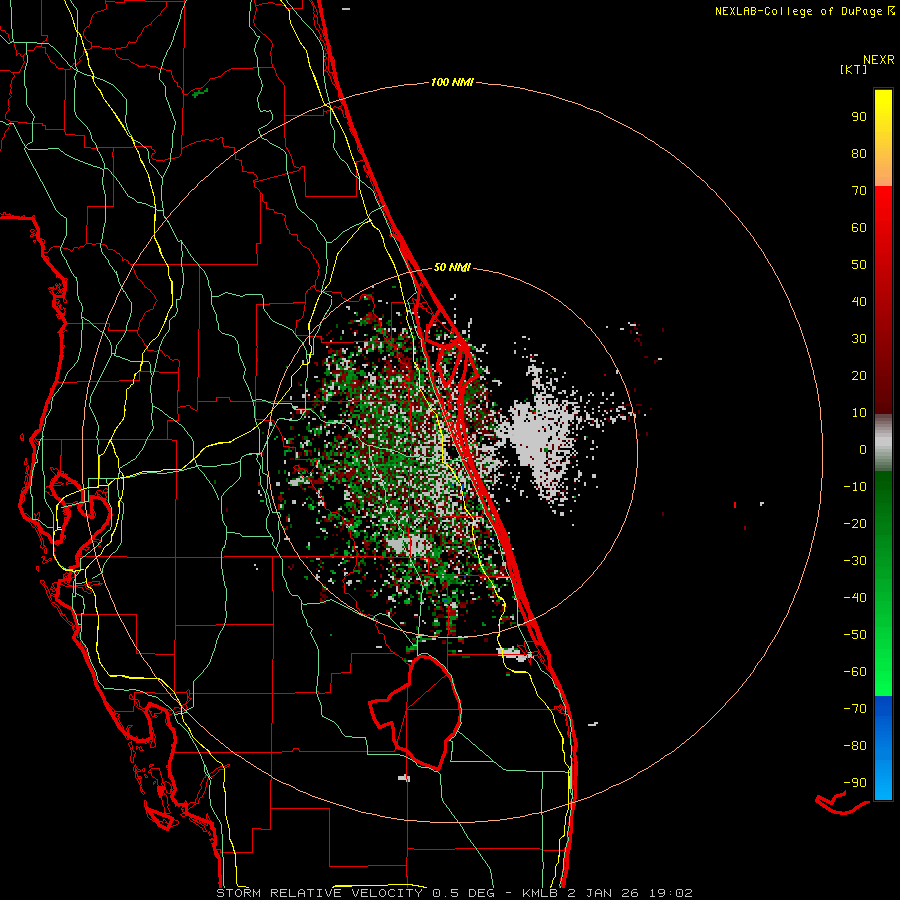
Task: Click the -90 knot scale label
Action: [855, 783]
